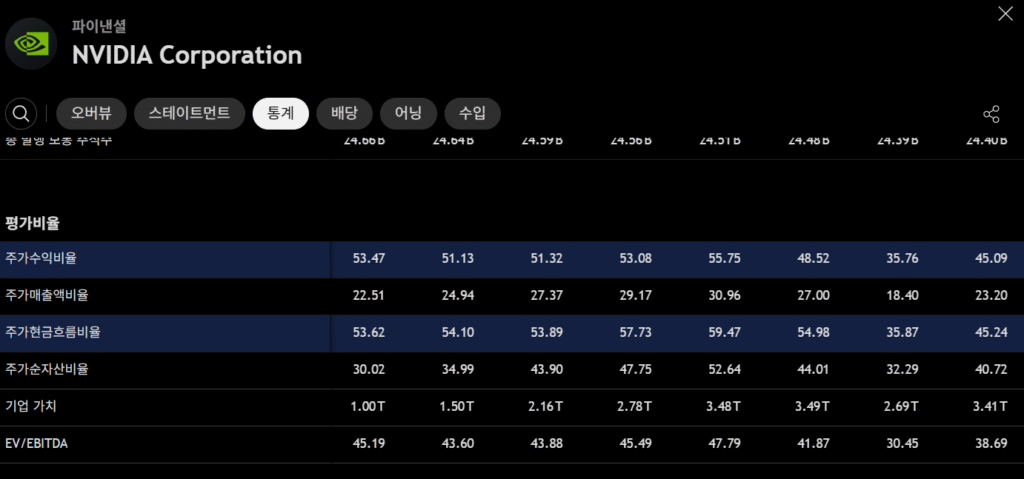Viewport: 1024px width, 479px height.
Task: Open the 오버뷰 tab
Action: click(x=90, y=114)
